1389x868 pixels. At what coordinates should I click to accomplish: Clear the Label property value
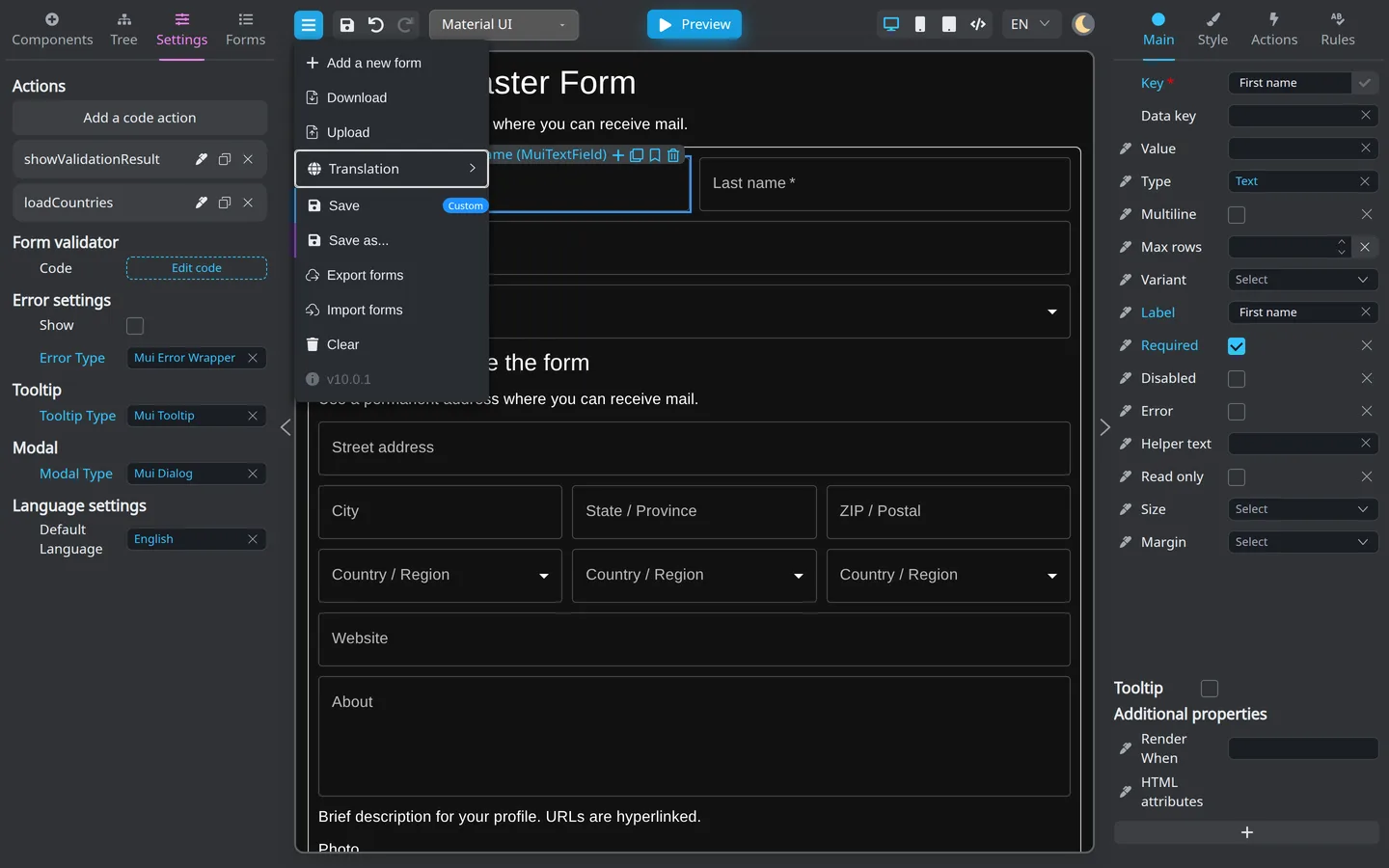click(x=1366, y=312)
